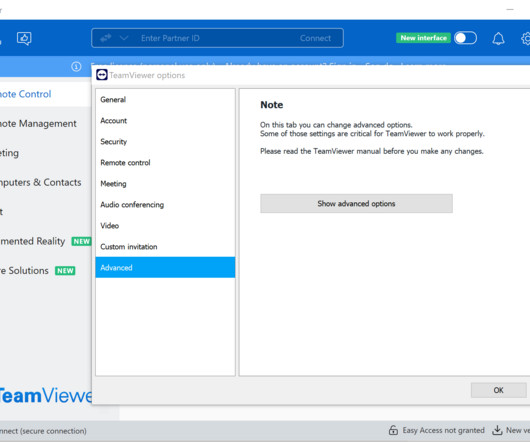Select the General options category
The image size is (530, 442).
click(165, 100)
